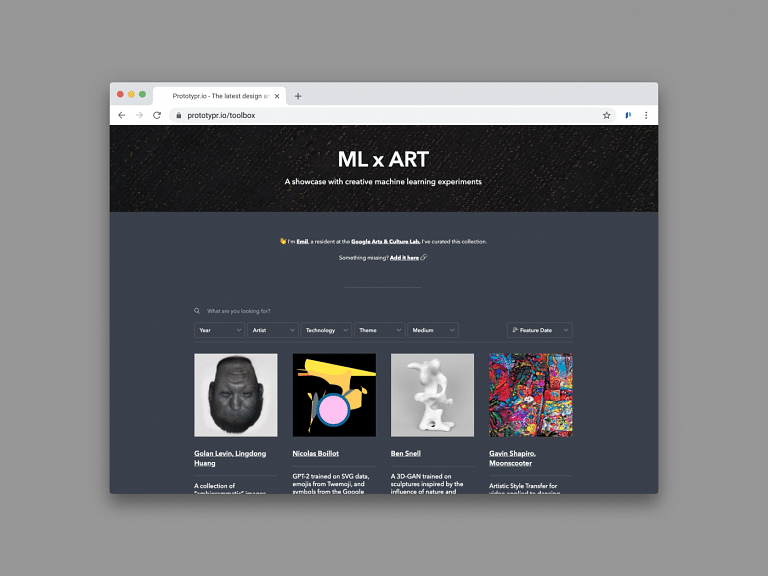Open the Medium filter dropdown

[x=433, y=330]
